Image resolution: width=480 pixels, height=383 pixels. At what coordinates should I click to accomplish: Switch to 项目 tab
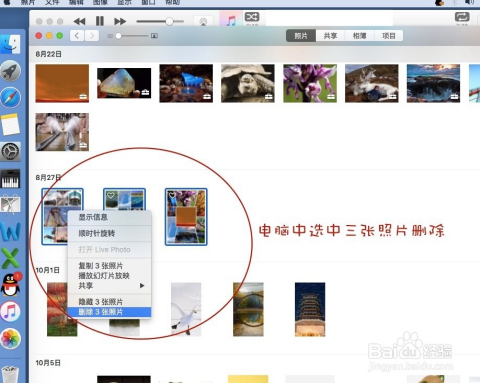click(388, 36)
